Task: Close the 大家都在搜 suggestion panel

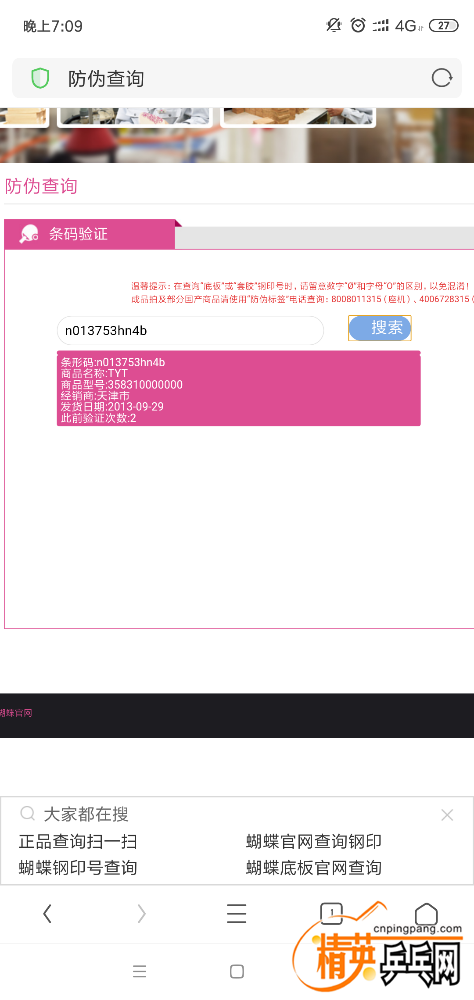Action: pos(447,814)
